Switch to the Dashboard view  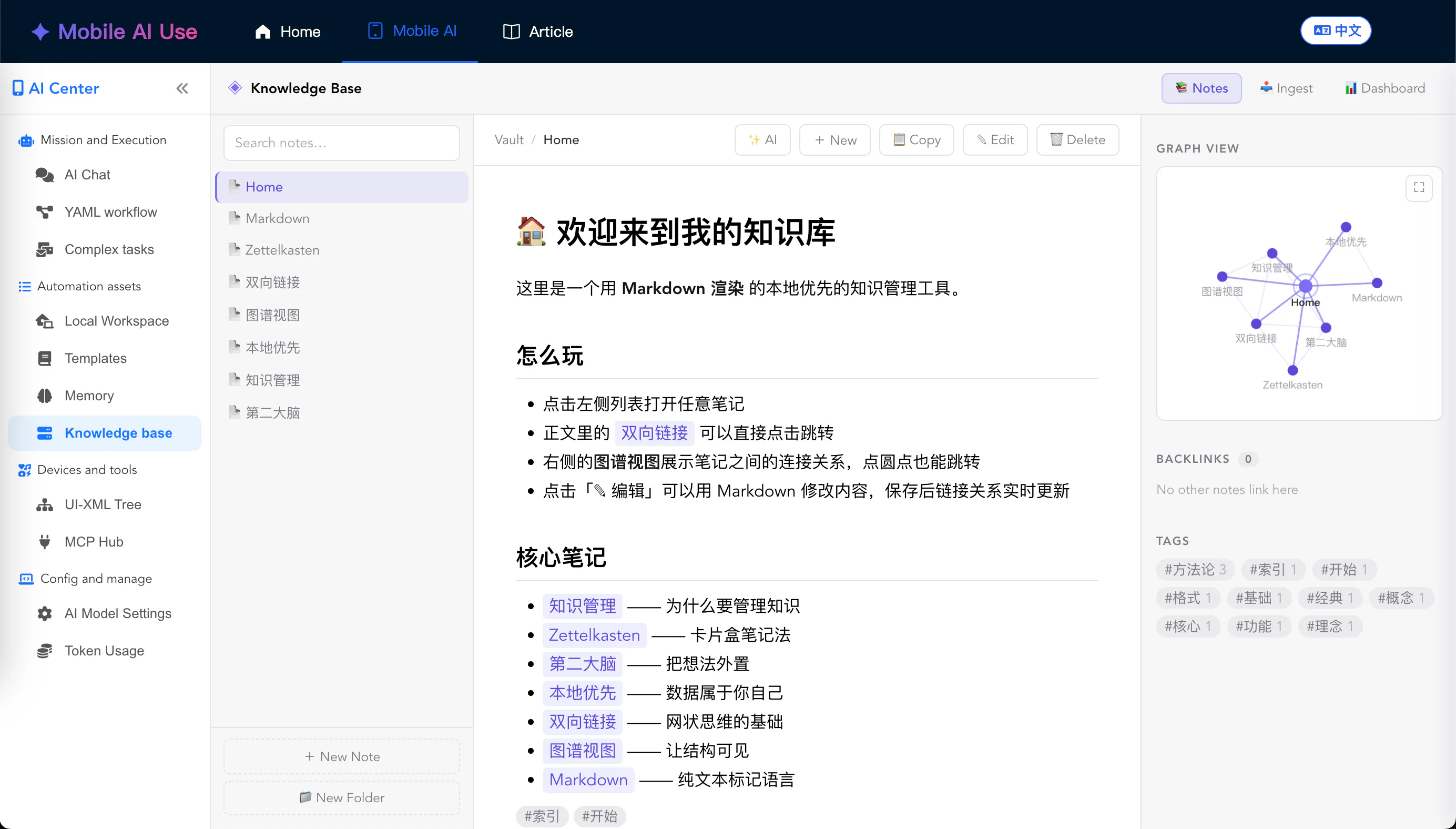(1385, 88)
